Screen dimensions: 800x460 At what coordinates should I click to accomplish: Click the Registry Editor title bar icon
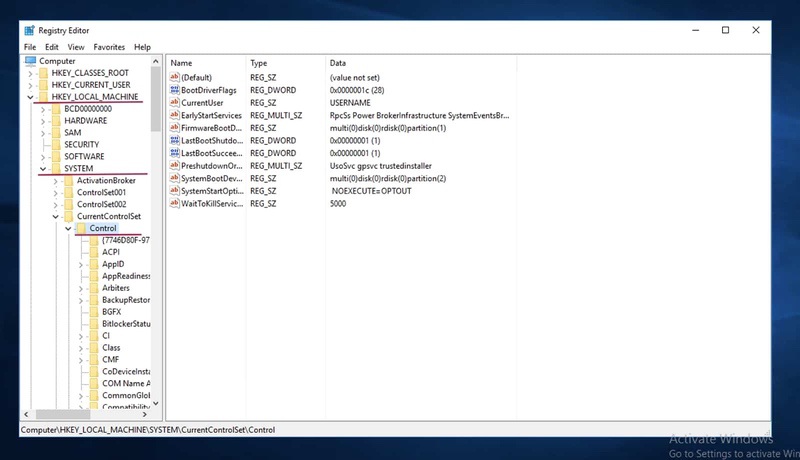click(x=30, y=31)
